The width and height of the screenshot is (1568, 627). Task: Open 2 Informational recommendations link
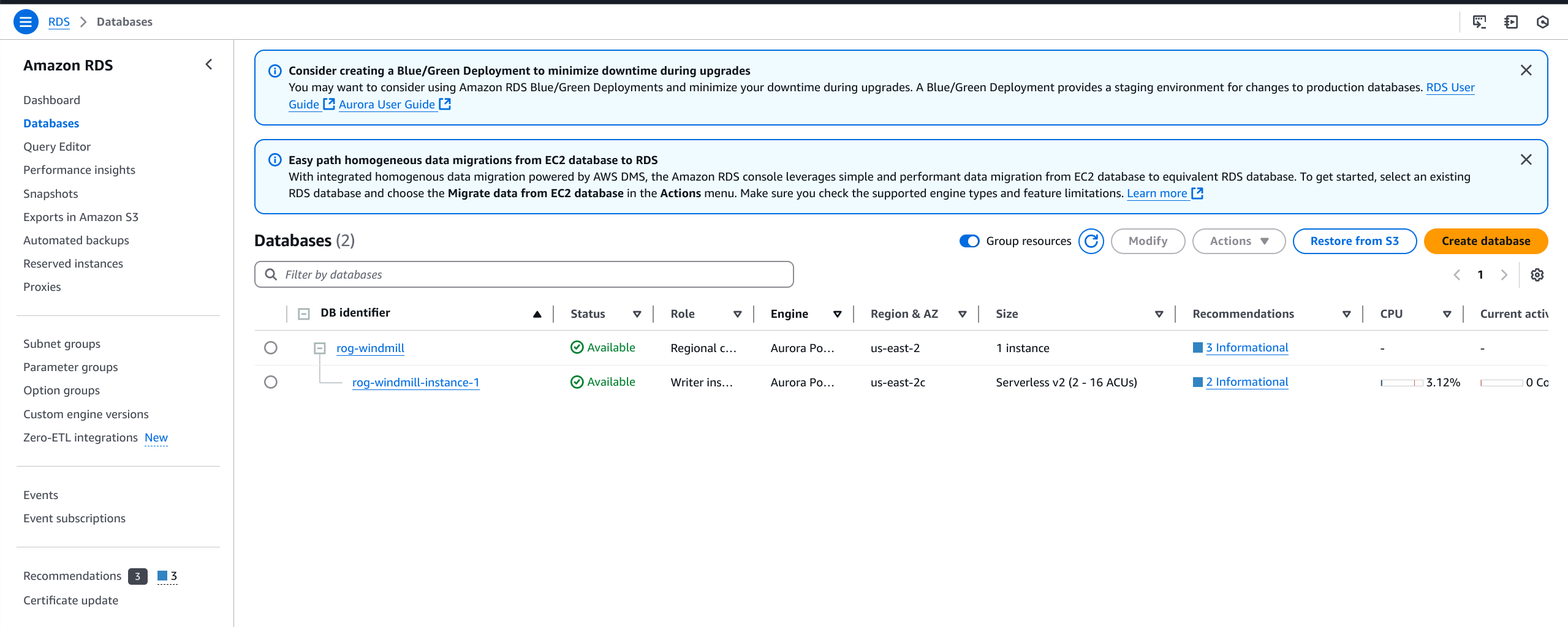1247,382
